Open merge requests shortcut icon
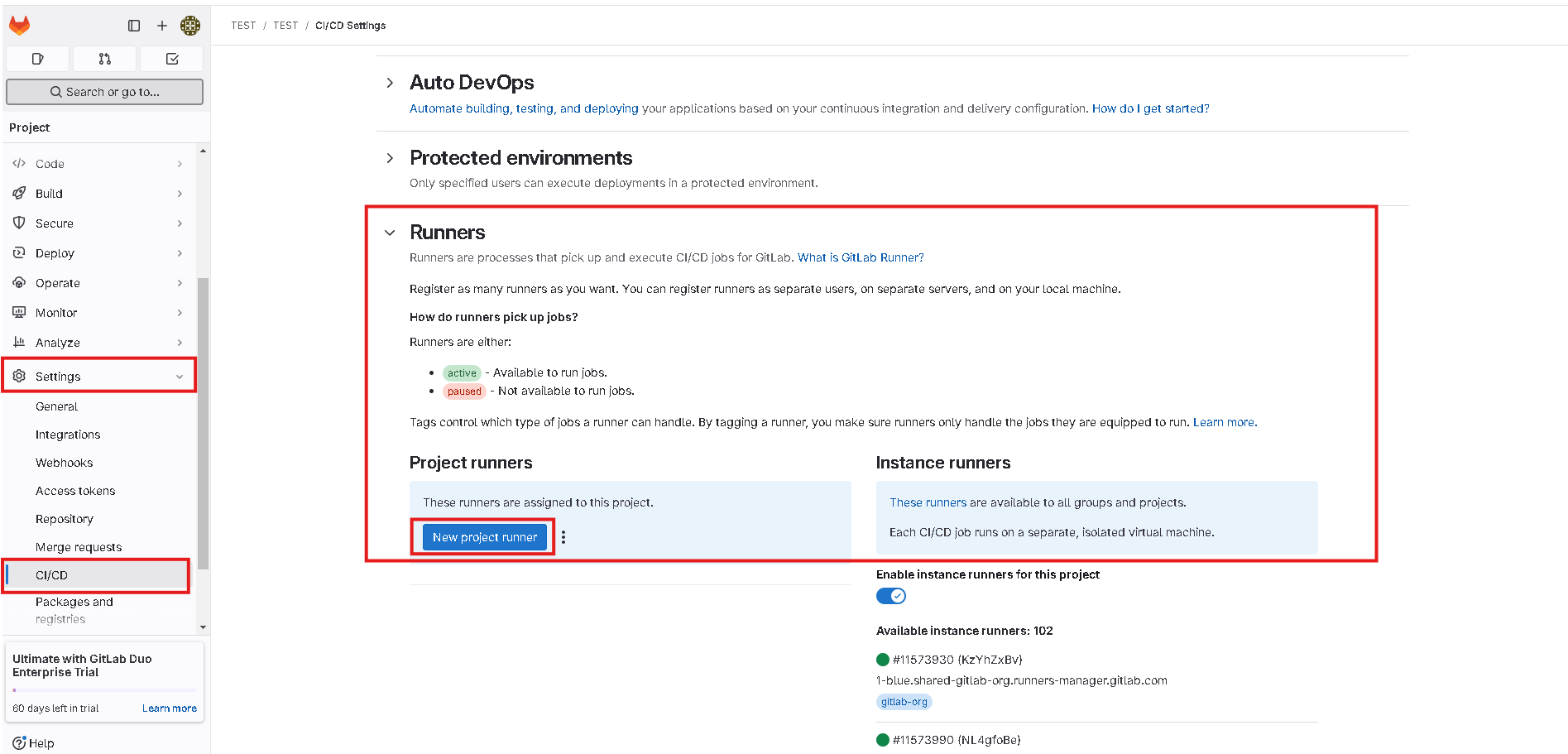1568x754 pixels. (104, 59)
